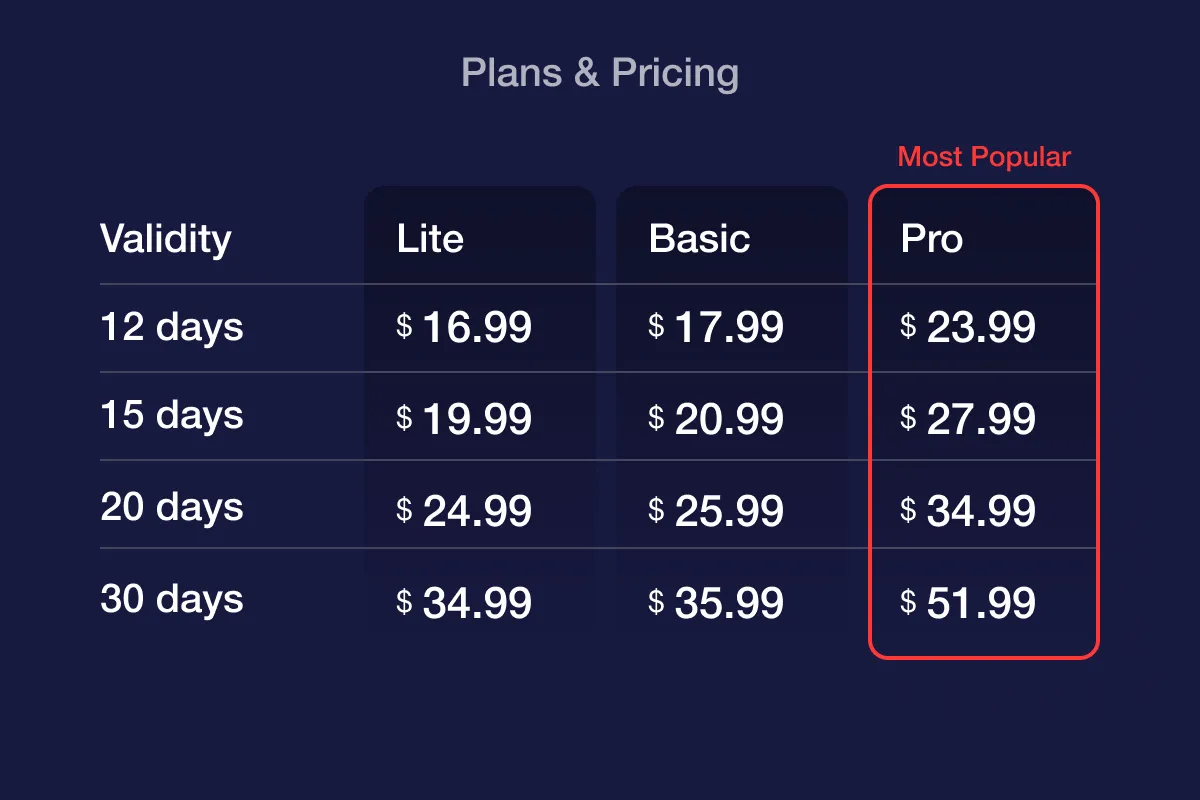Pick the Lite 15 days $19.99 option

(464, 419)
